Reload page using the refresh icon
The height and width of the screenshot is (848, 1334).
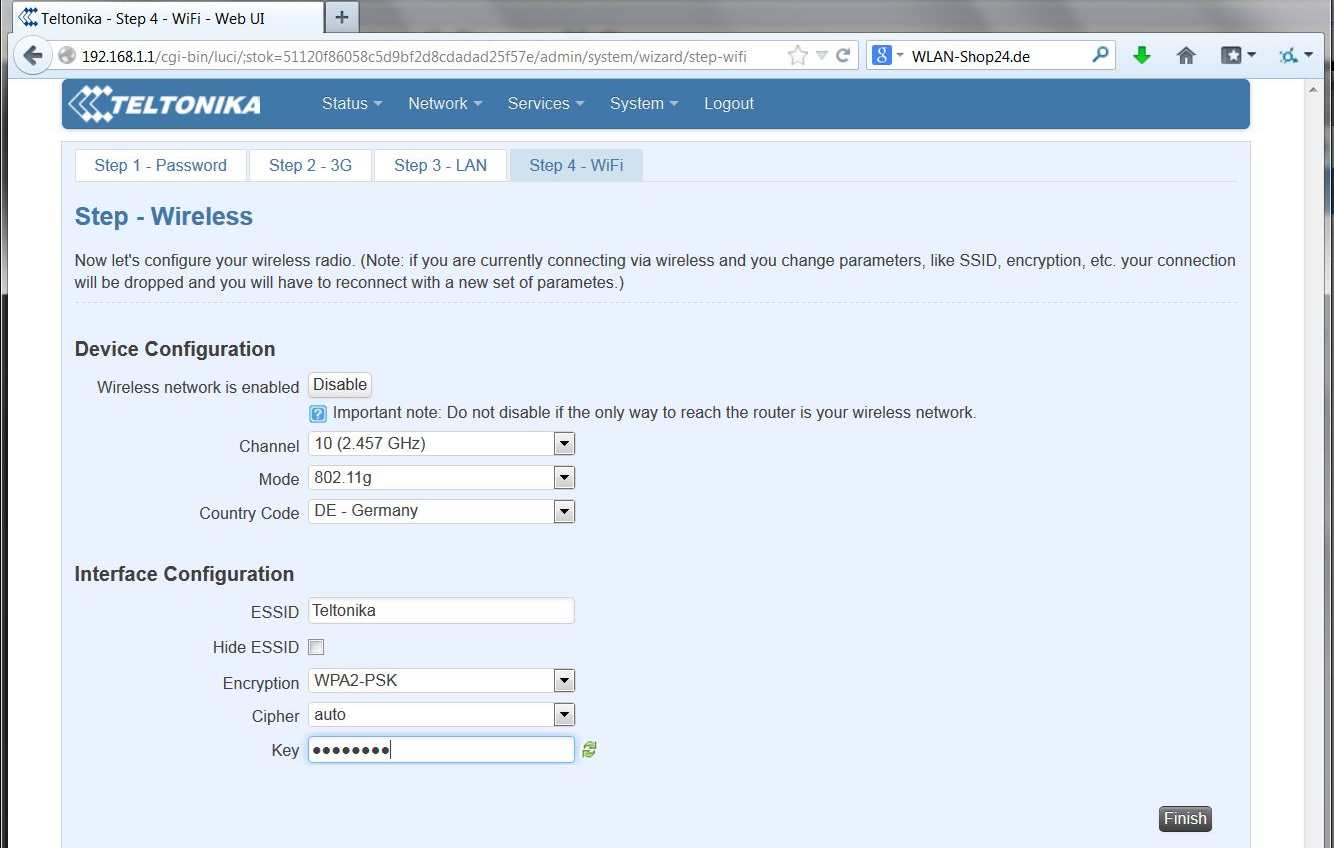pyautogui.click(x=844, y=56)
